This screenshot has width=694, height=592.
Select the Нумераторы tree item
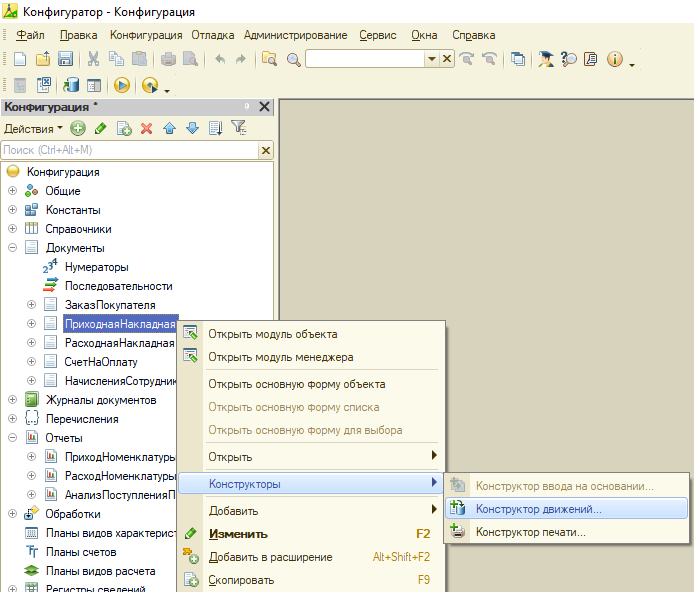tap(96, 267)
